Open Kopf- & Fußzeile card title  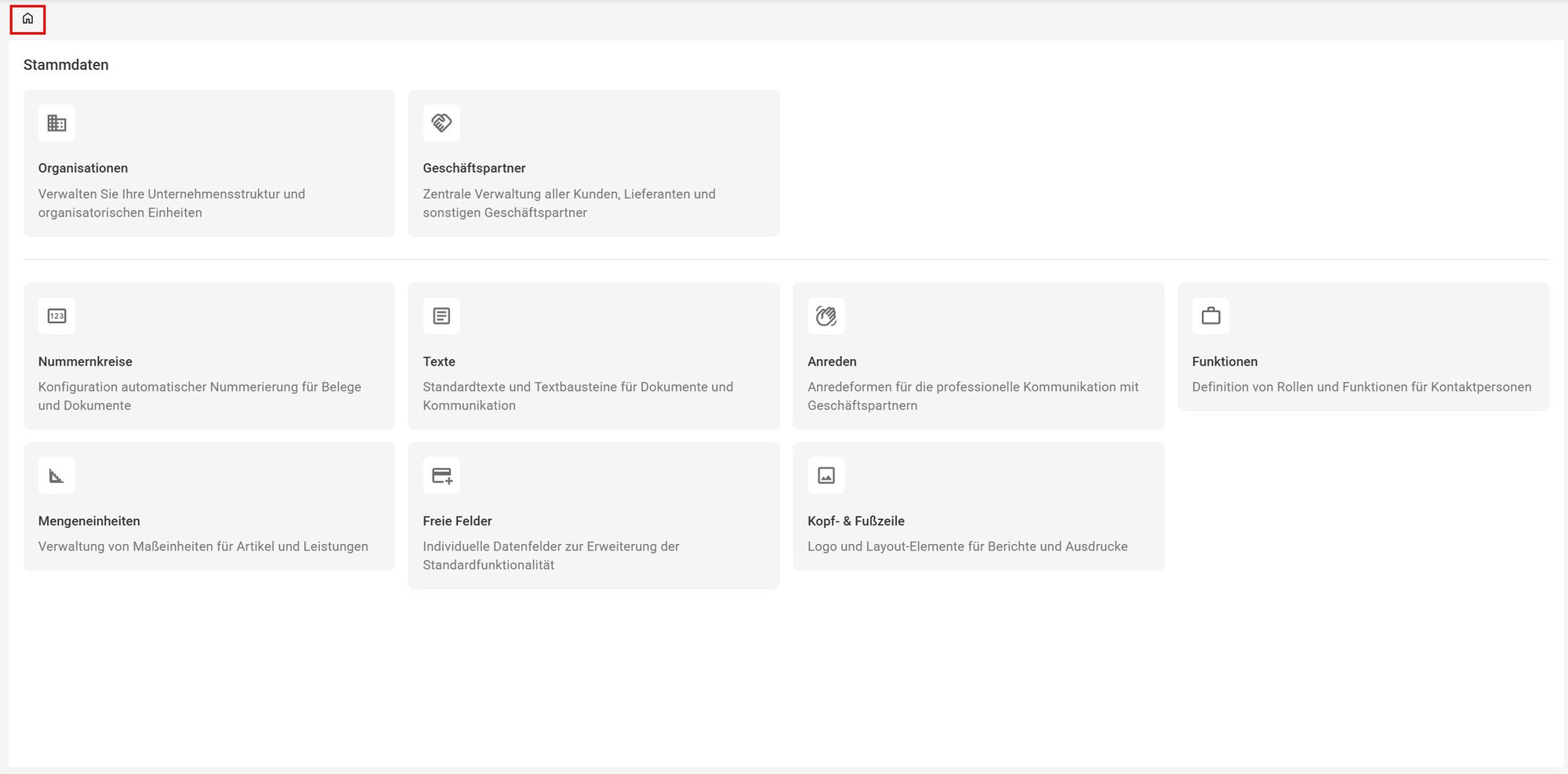pos(855,521)
